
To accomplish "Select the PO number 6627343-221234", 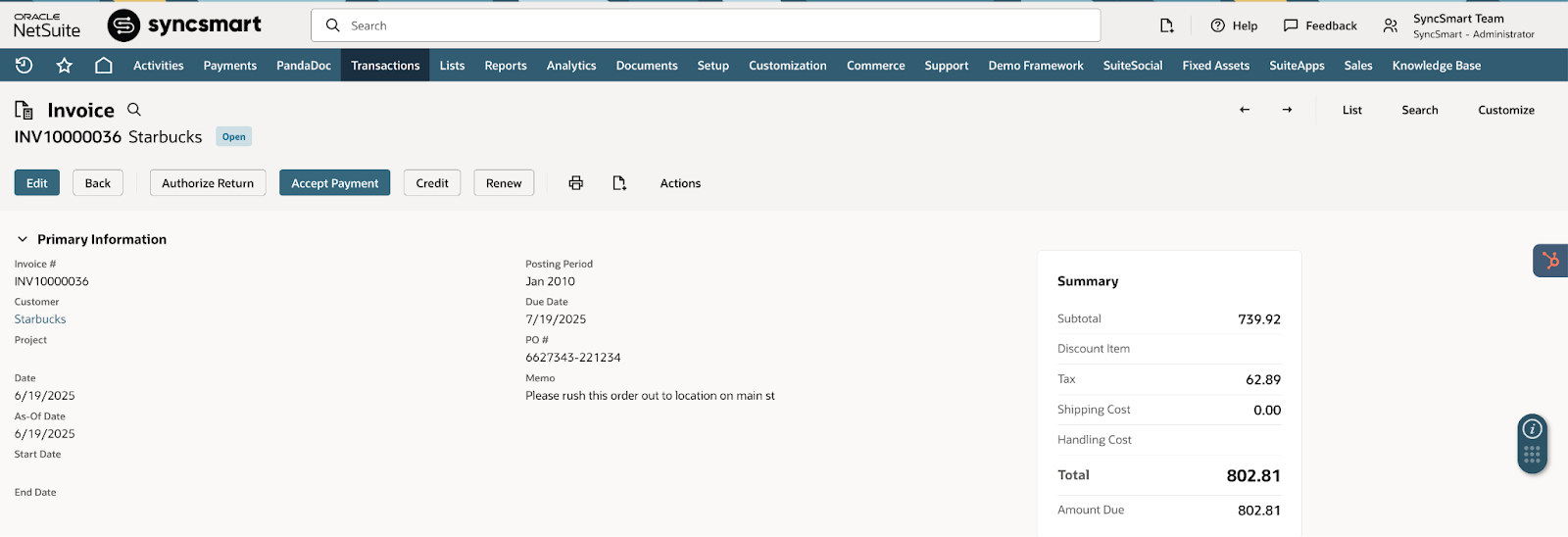I will [573, 358].
